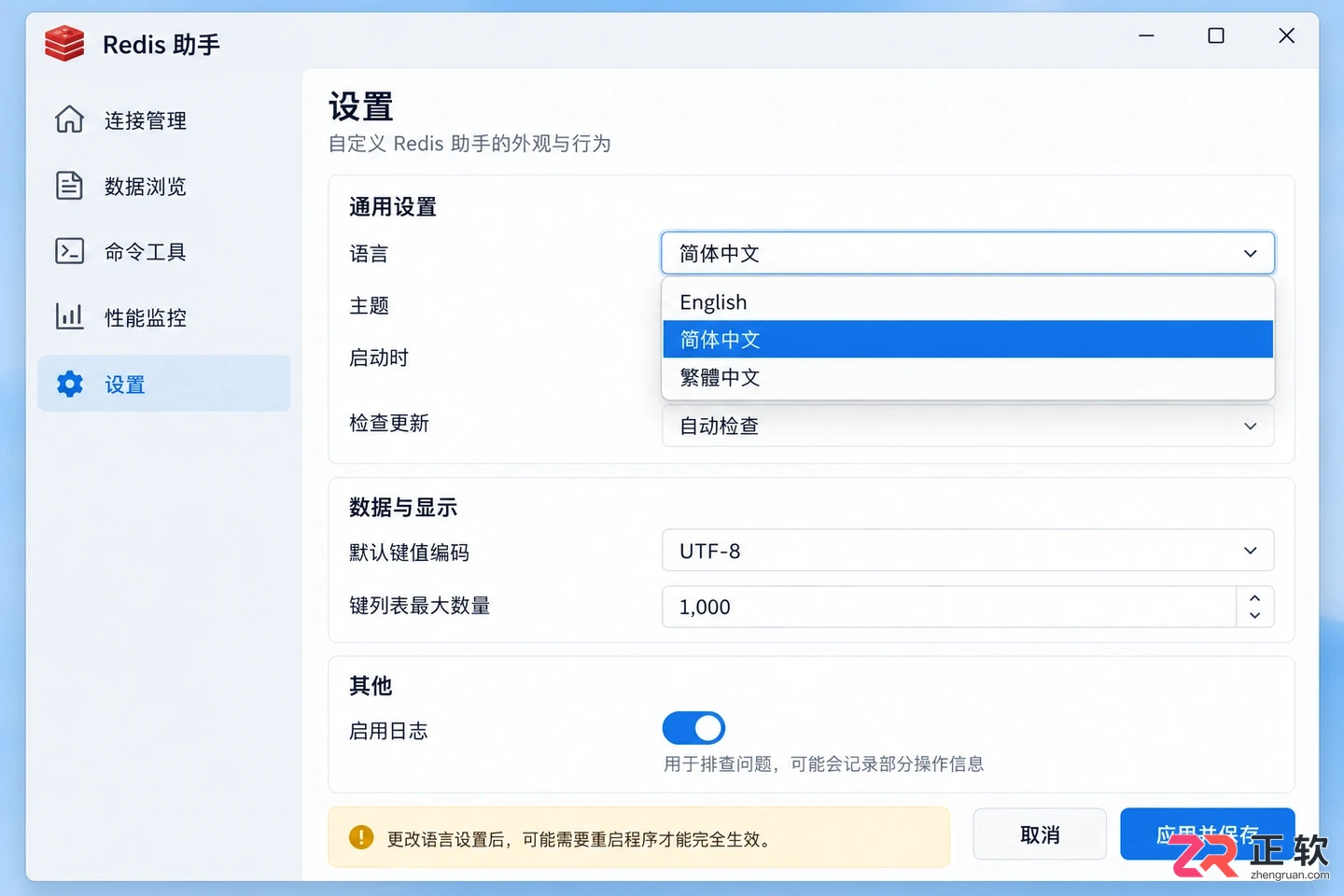Minimize the Redis 助手 window

click(1146, 35)
